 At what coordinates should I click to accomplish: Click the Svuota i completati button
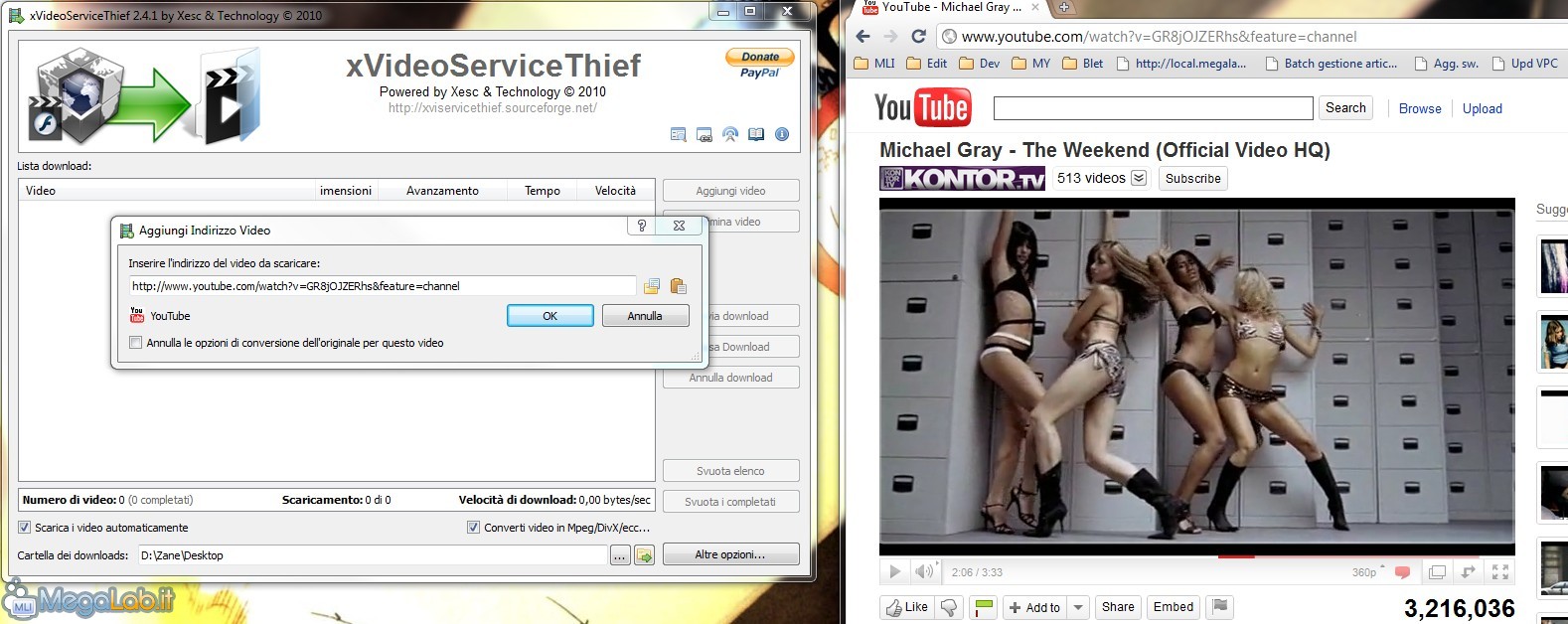click(x=731, y=502)
